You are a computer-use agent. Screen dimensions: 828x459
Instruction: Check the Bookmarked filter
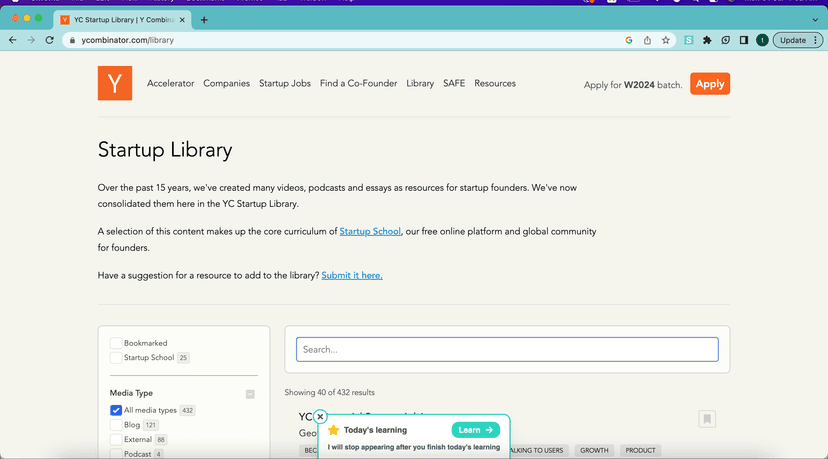click(x=116, y=343)
